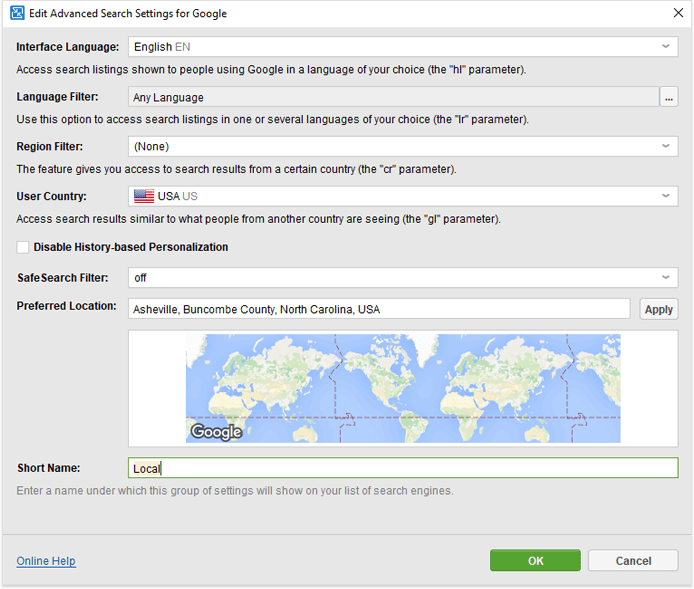Cancel the settings dialog
Screen dimensions: 694x589
click(633, 560)
